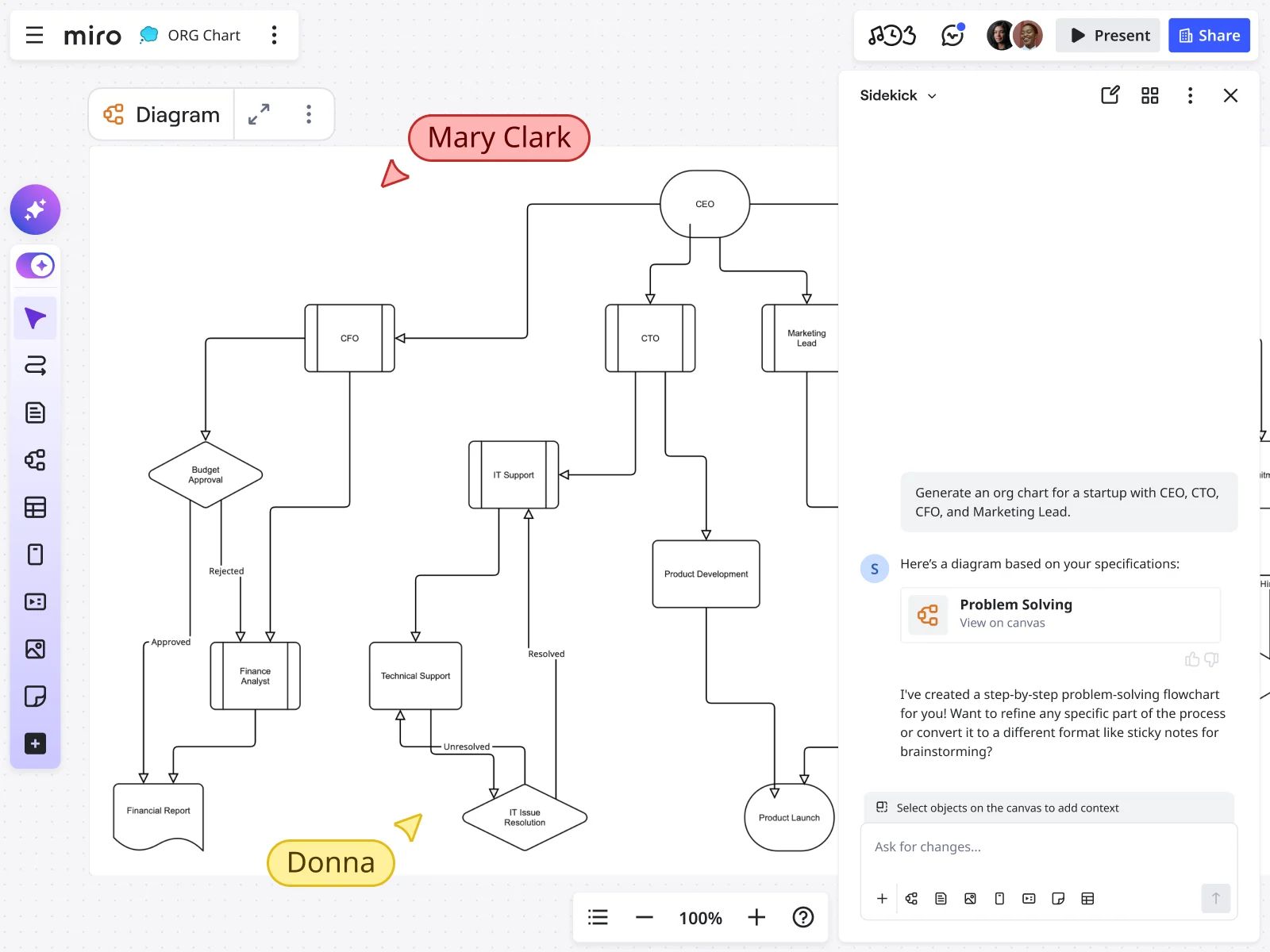Screen dimensions: 1270x952
Task: Decrease canvas zoom with the minus control
Action: point(645,918)
